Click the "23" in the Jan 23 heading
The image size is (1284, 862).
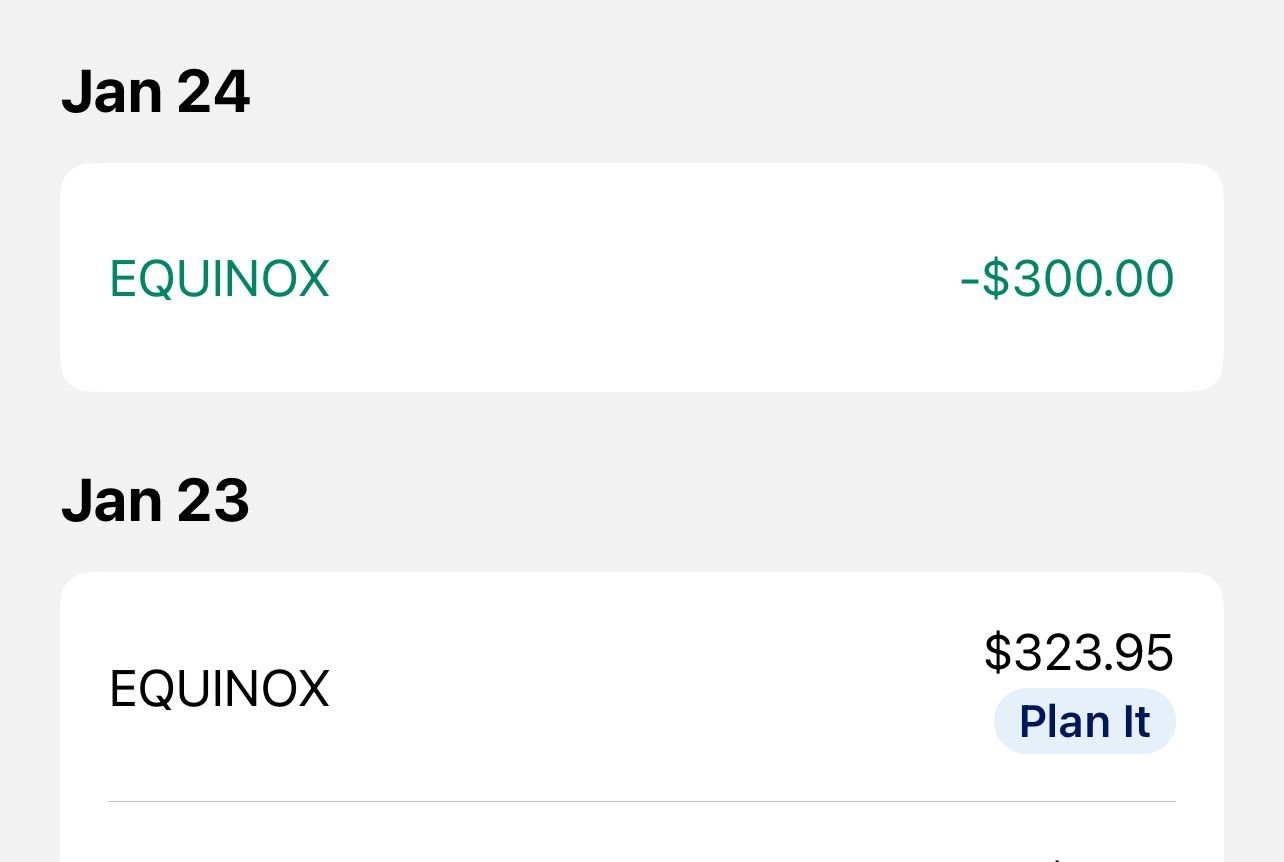coord(213,501)
